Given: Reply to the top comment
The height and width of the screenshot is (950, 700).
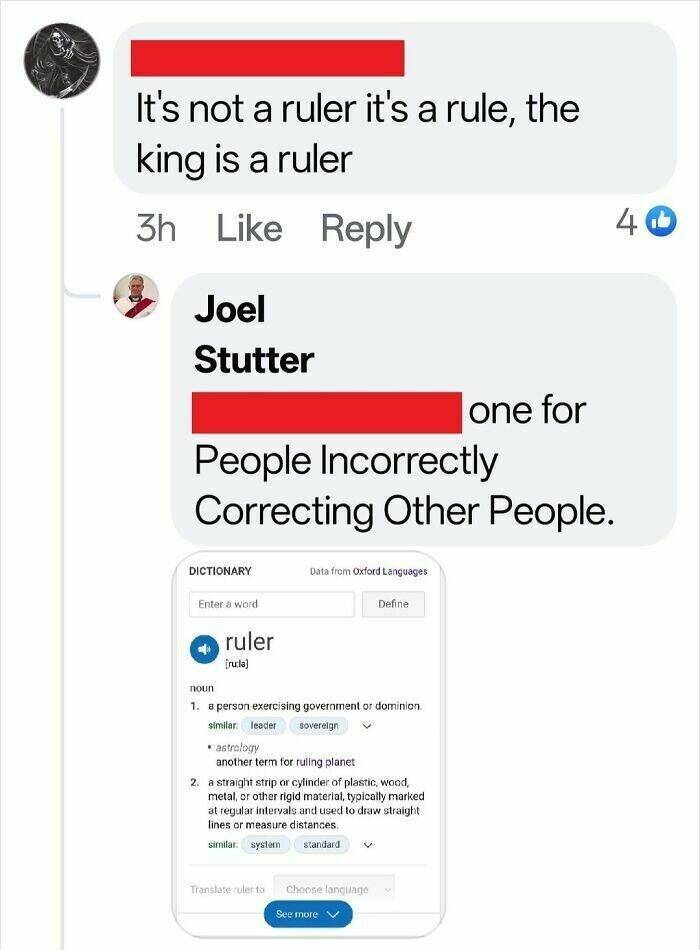Looking at the screenshot, I should [367, 228].
